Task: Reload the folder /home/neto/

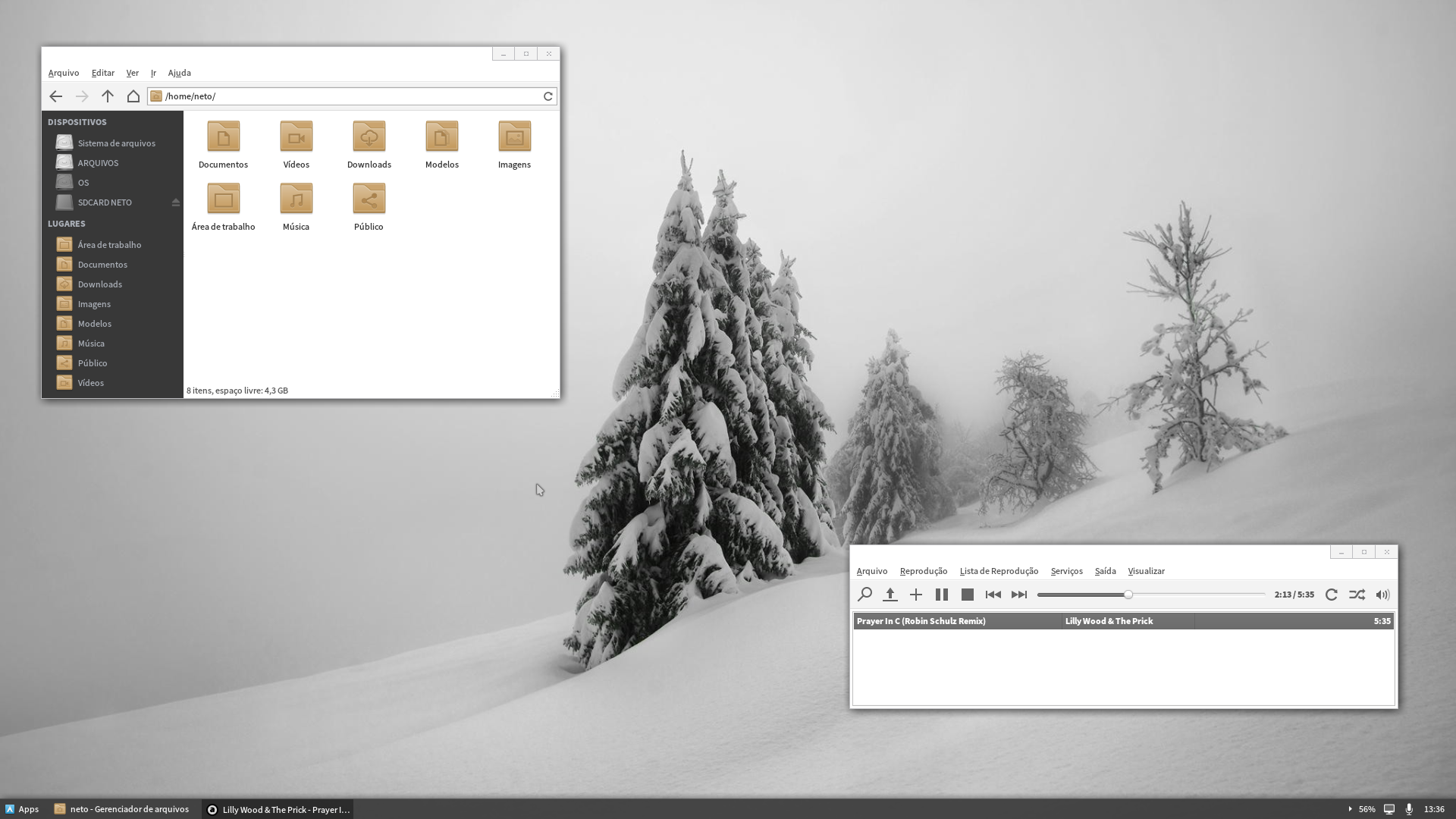Action: point(548,96)
